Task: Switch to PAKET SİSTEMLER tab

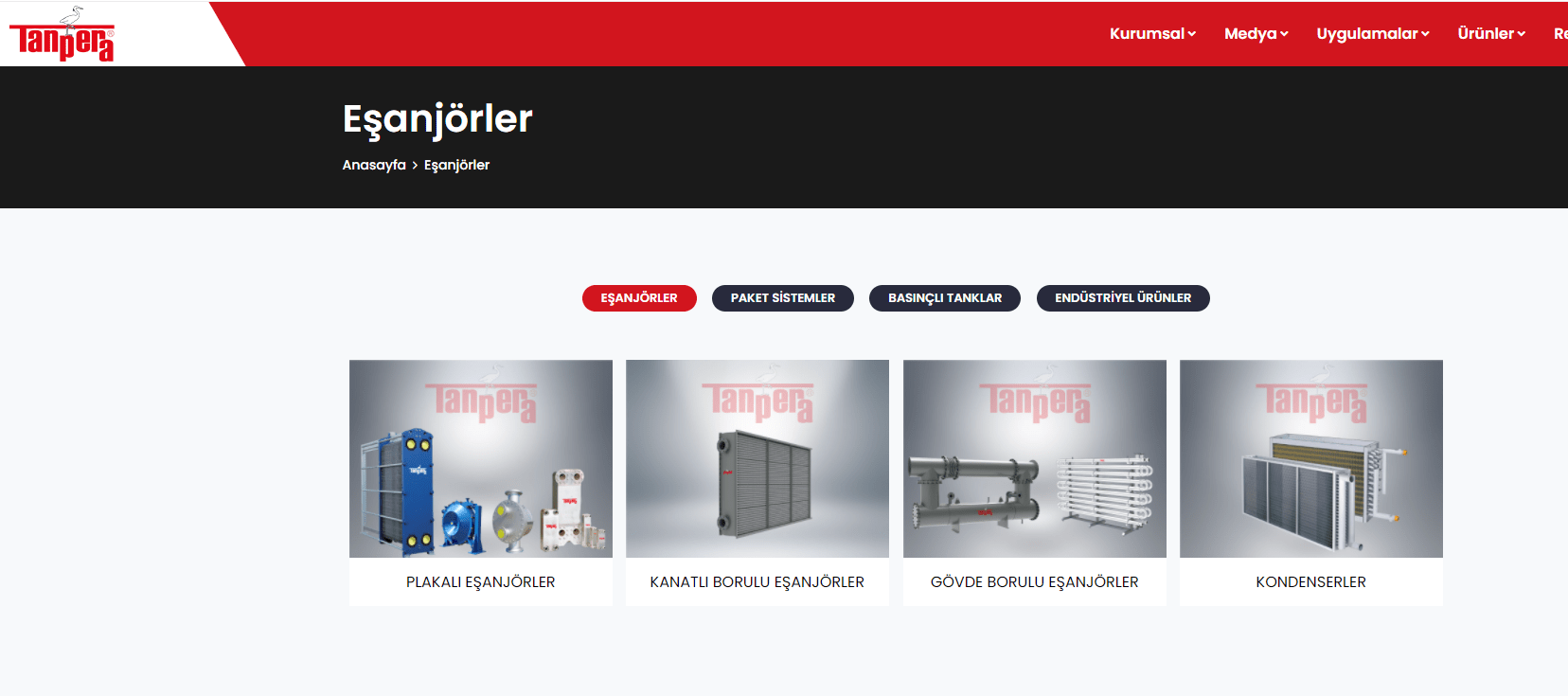Action: 783,298
